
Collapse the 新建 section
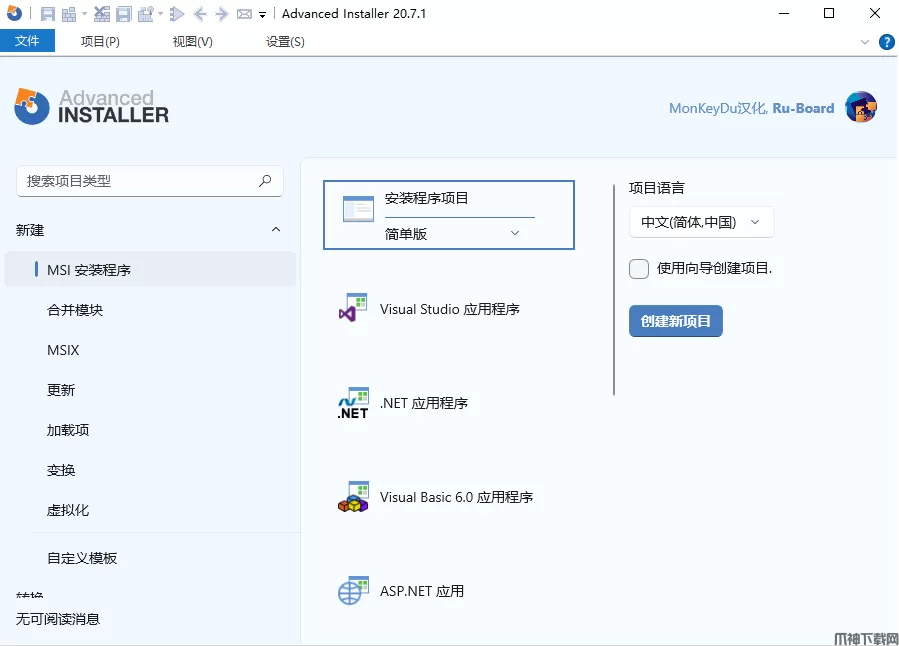(x=276, y=229)
